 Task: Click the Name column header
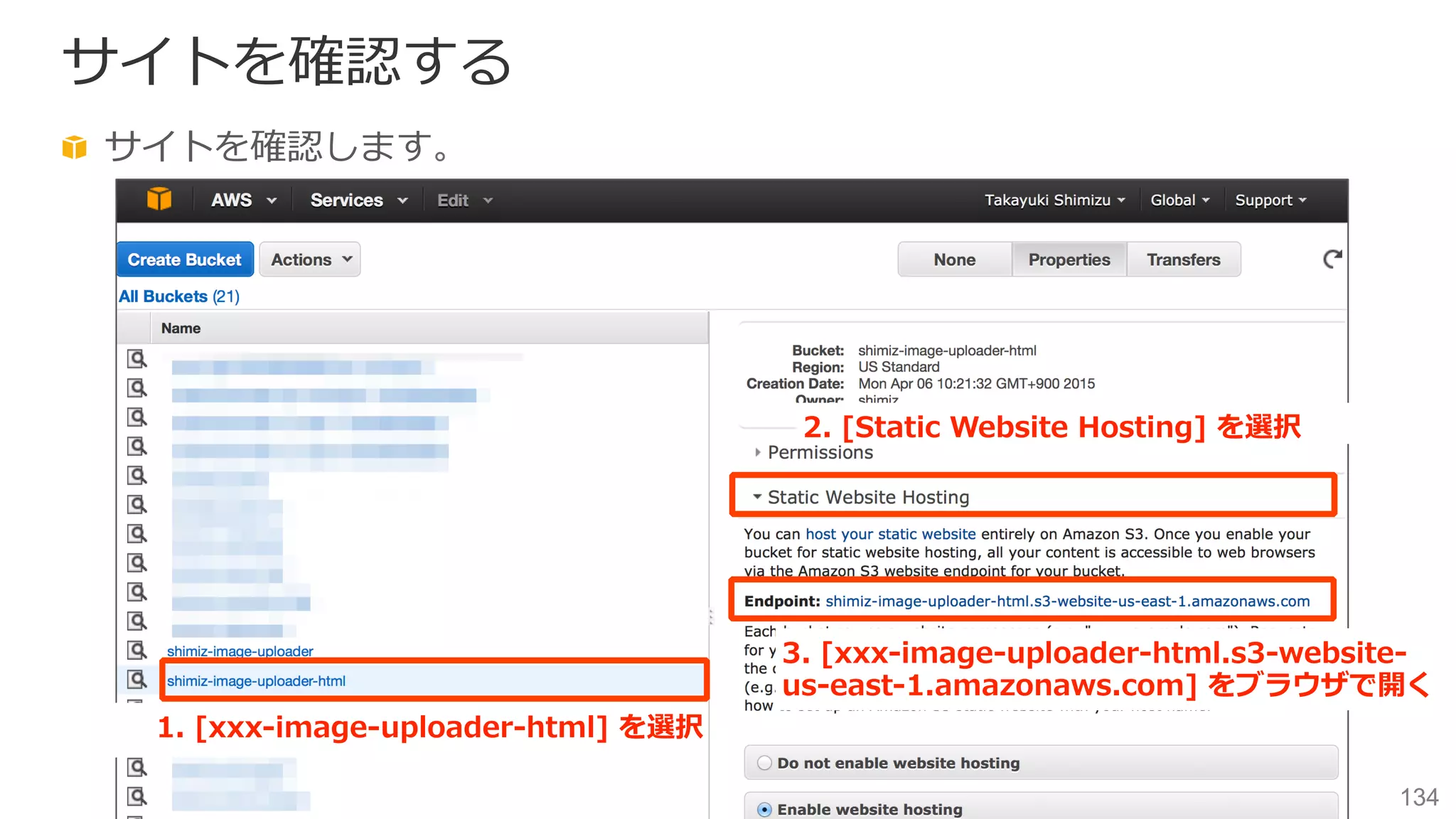point(429,328)
